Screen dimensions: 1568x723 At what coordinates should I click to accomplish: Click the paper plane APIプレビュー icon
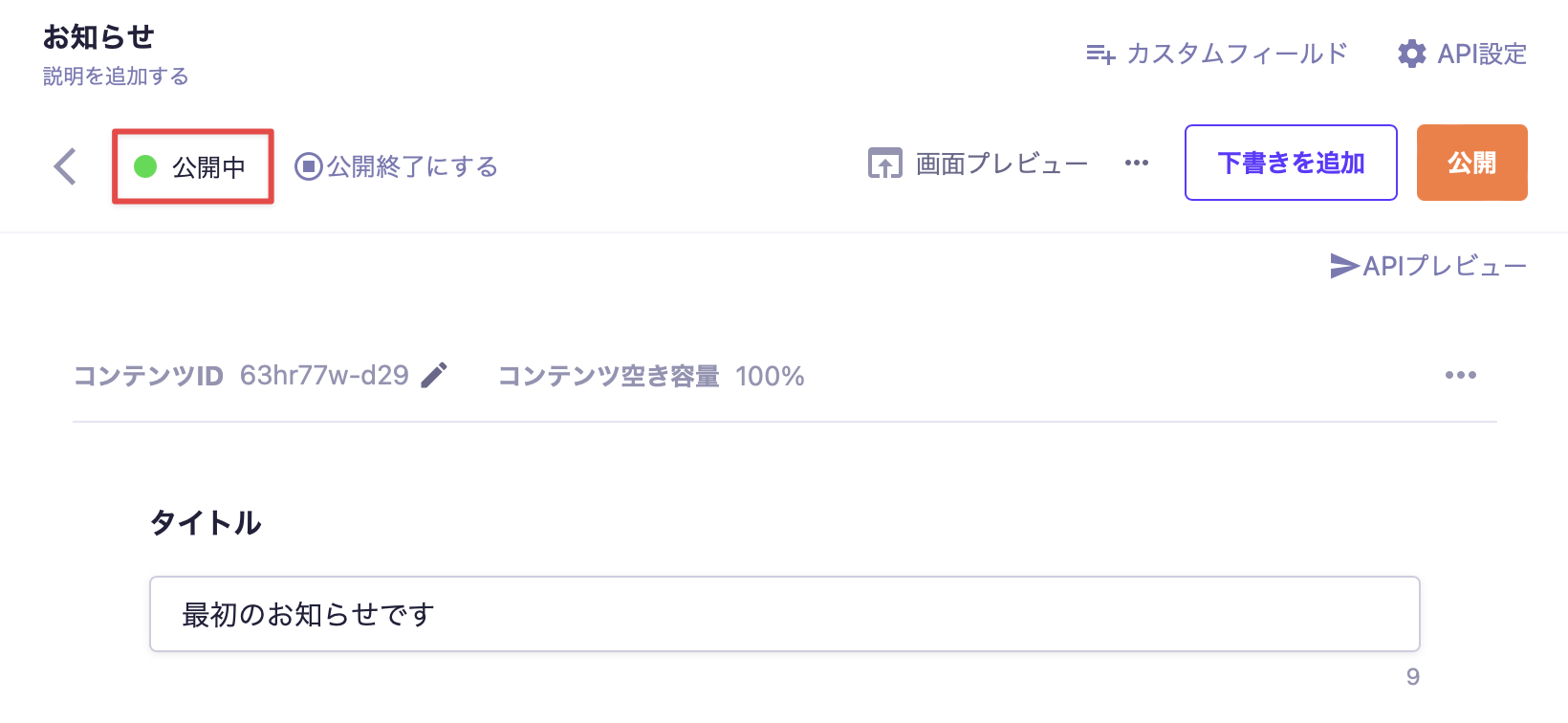point(1344,266)
